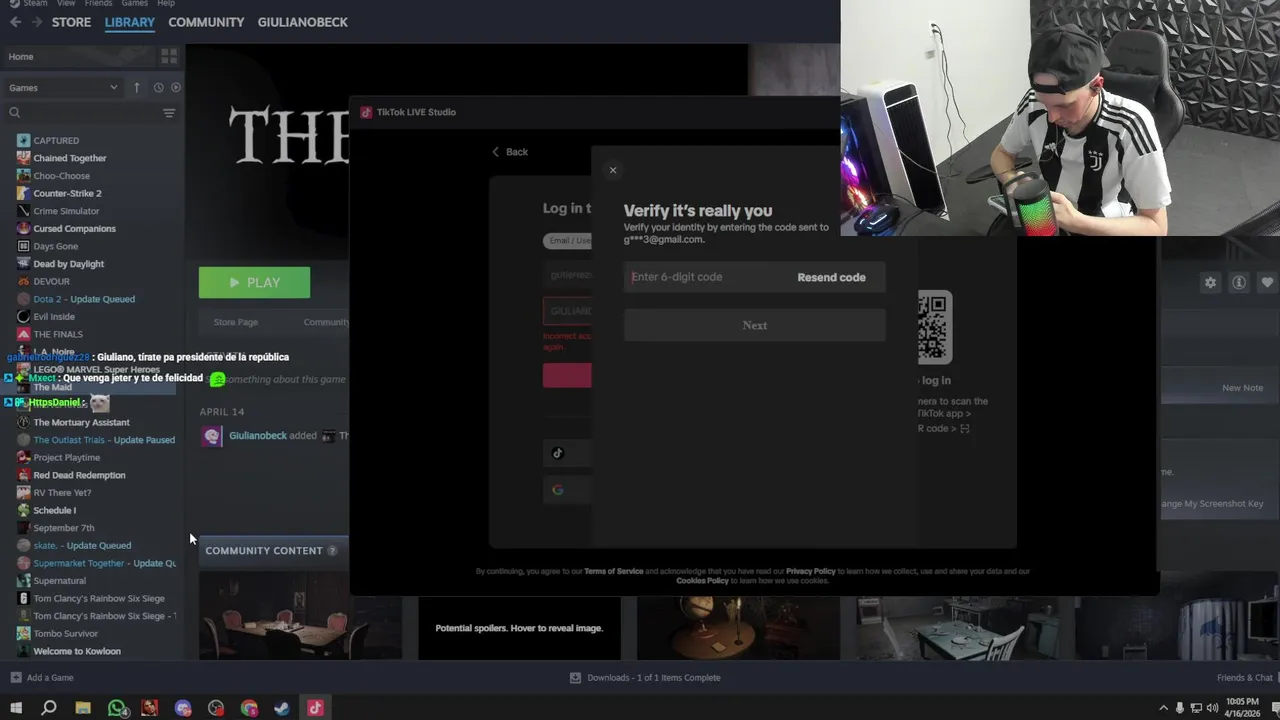Open Giulianobeck activity profile link
This screenshot has height=720, width=1280.
click(x=258, y=436)
